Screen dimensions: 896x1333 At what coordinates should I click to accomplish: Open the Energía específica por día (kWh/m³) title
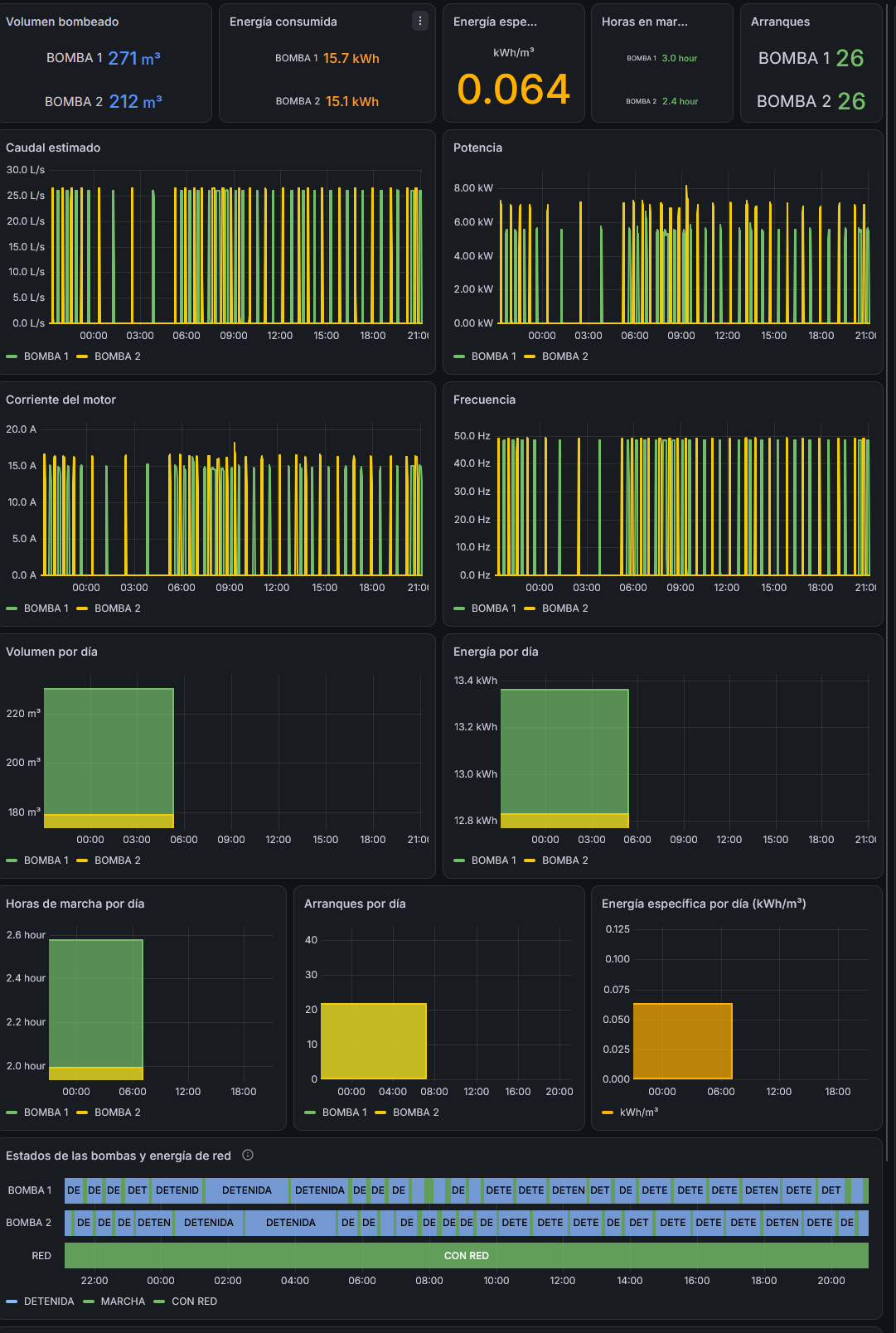(x=704, y=904)
